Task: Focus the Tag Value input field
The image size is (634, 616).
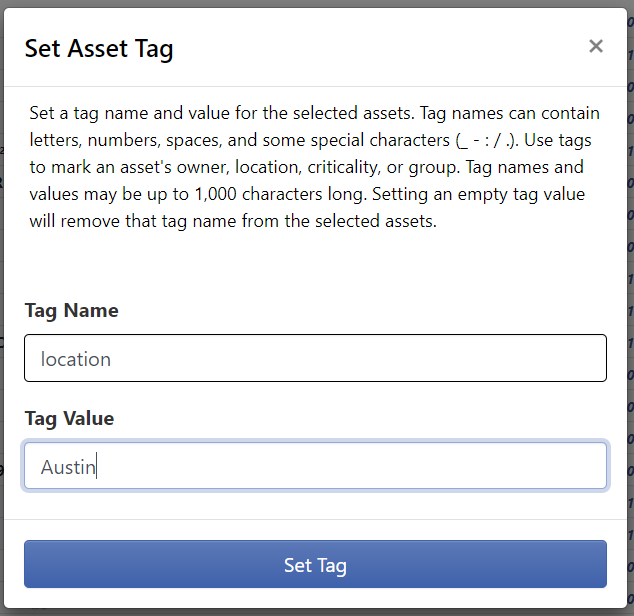Action: (x=315, y=466)
